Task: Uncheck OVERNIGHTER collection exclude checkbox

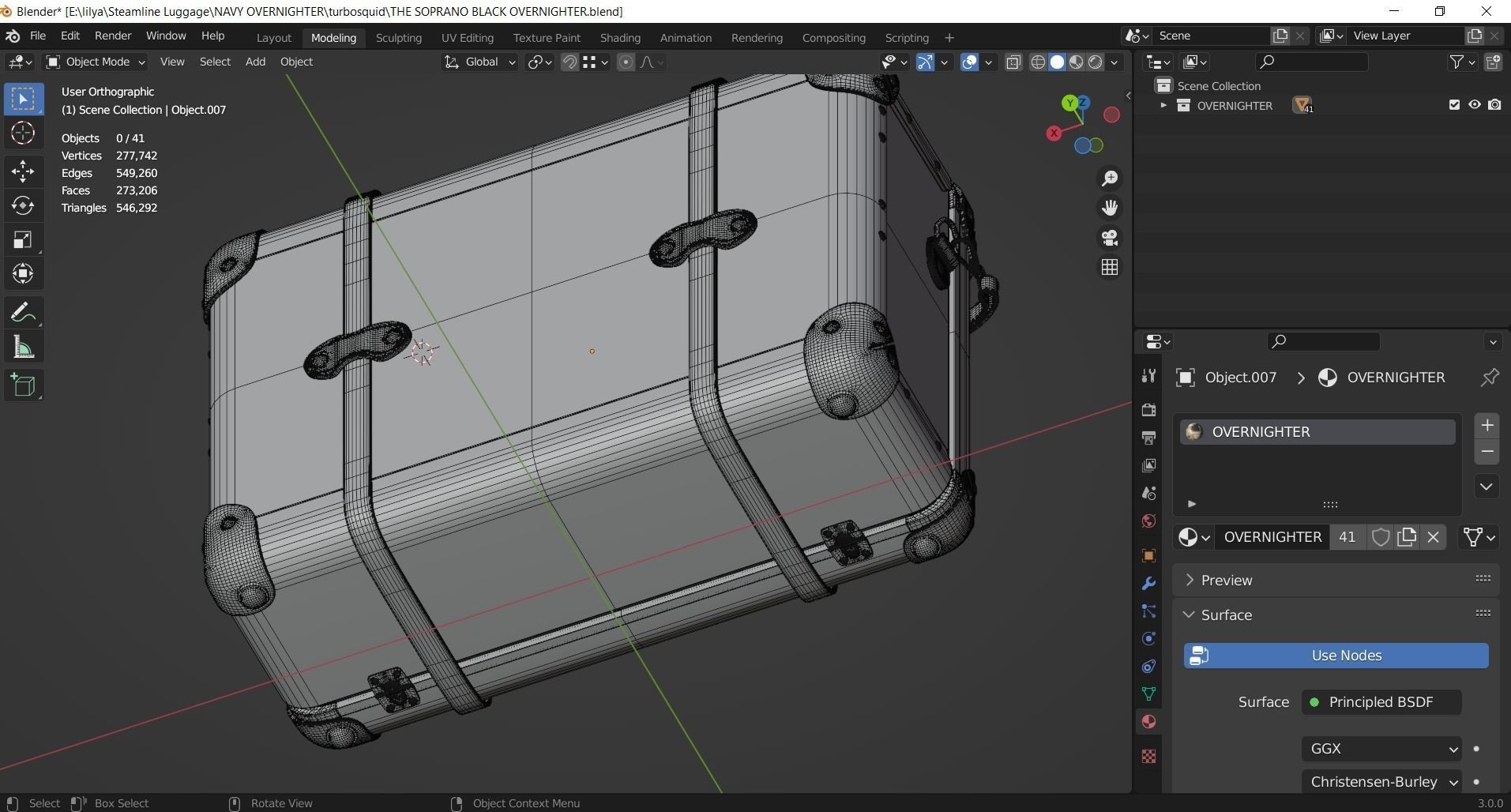Action: [x=1454, y=105]
